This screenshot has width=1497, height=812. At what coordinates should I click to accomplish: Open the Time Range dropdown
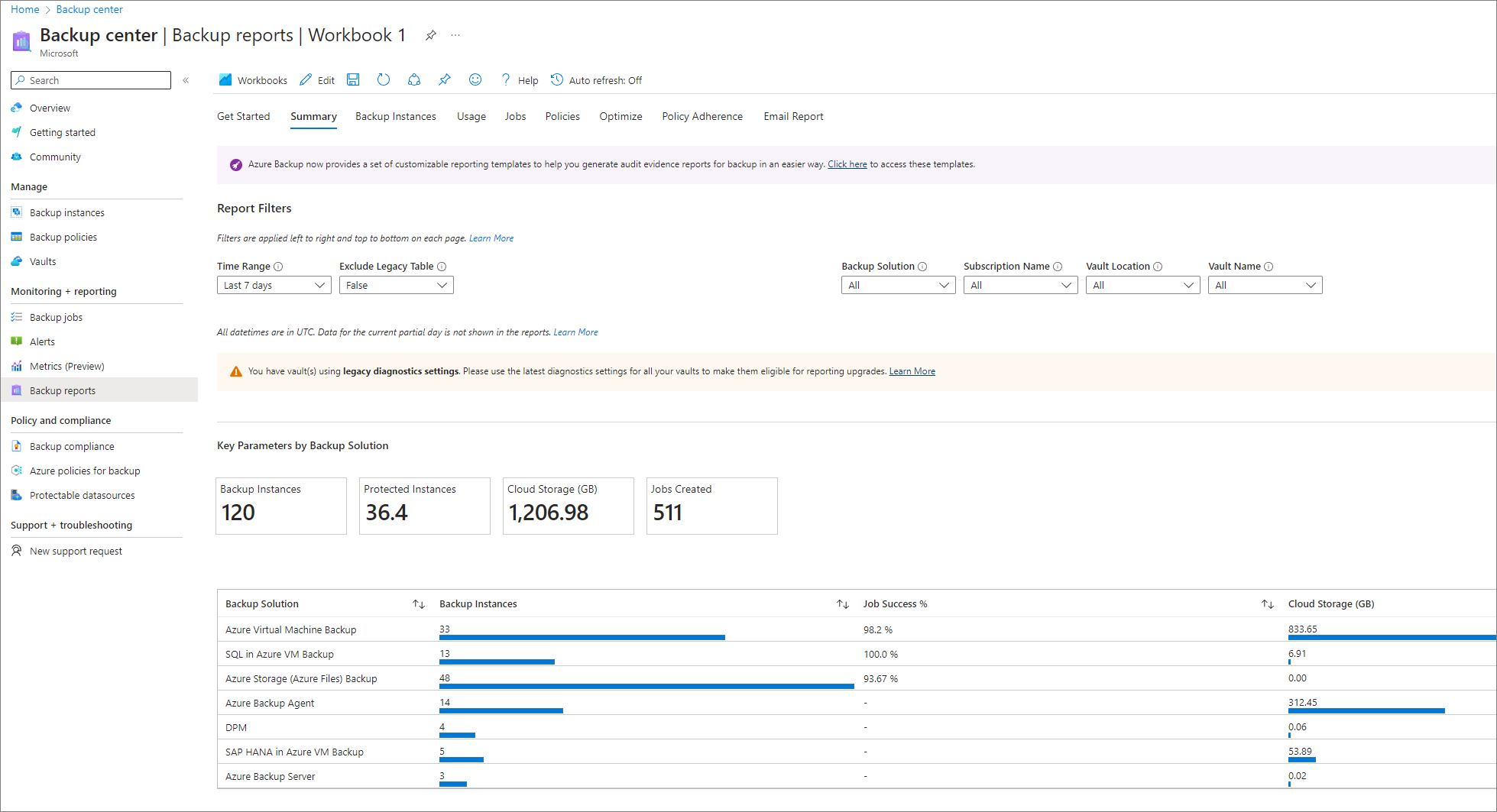pyautogui.click(x=274, y=285)
